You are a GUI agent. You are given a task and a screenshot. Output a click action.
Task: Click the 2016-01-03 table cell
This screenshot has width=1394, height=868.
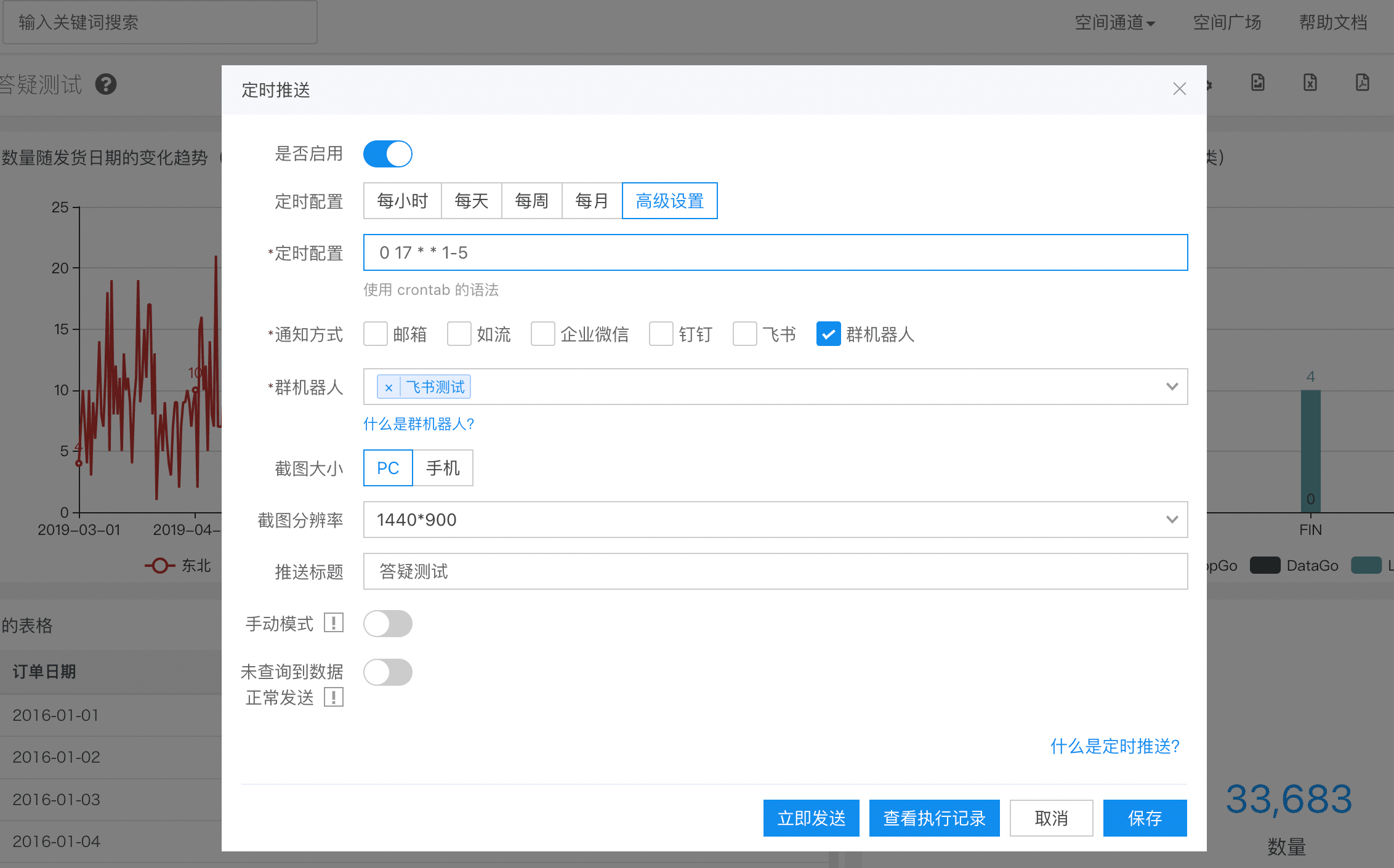[x=55, y=800]
